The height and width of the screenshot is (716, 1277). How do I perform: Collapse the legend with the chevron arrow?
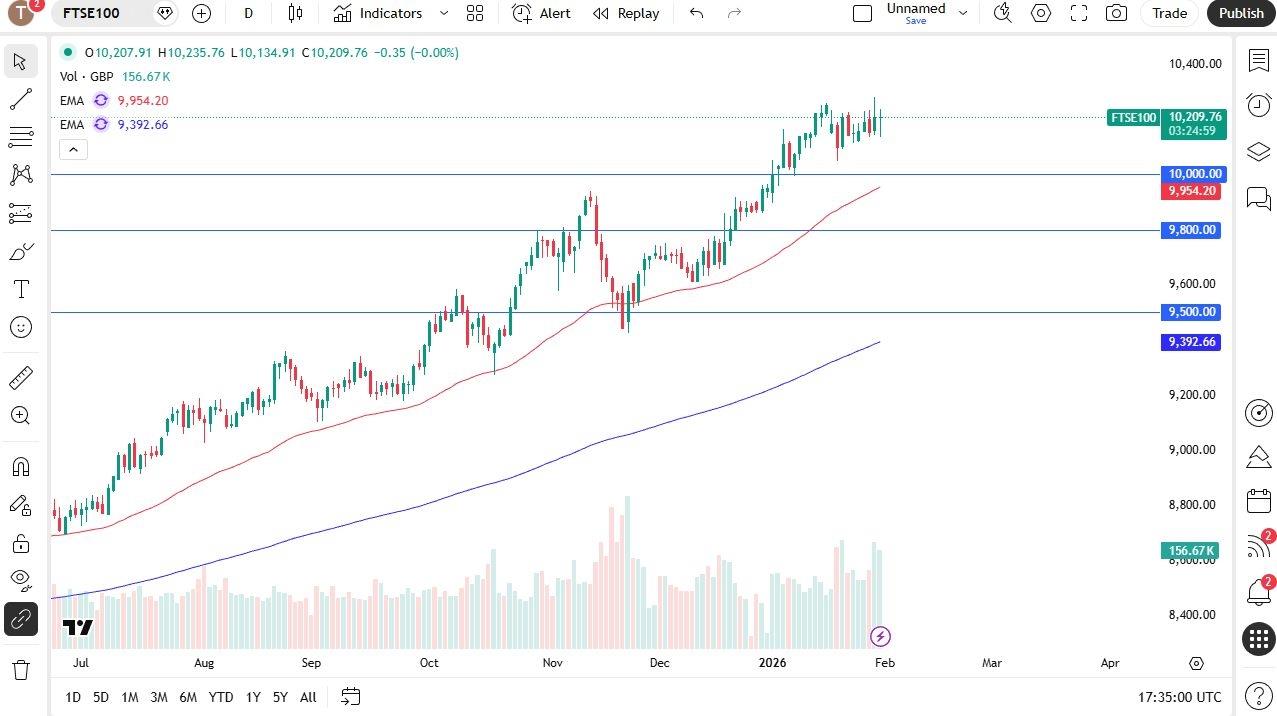tap(73, 149)
